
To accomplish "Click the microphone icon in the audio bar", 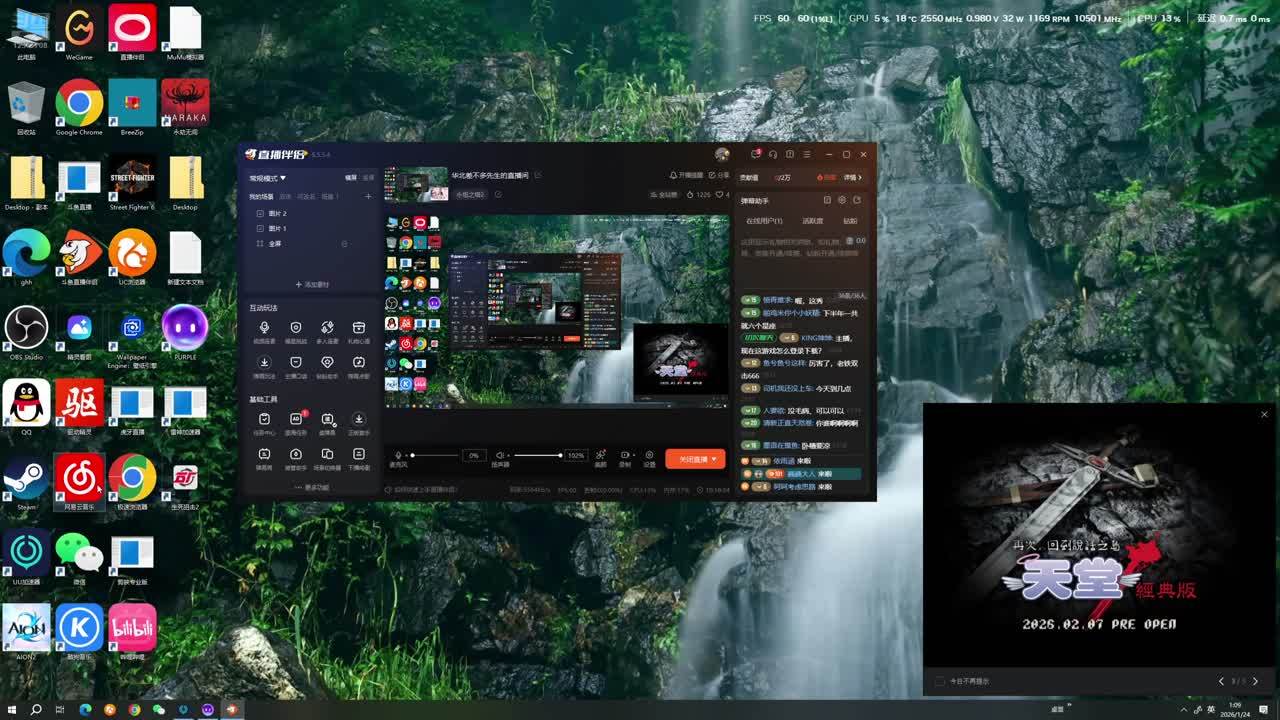I will click(398, 455).
